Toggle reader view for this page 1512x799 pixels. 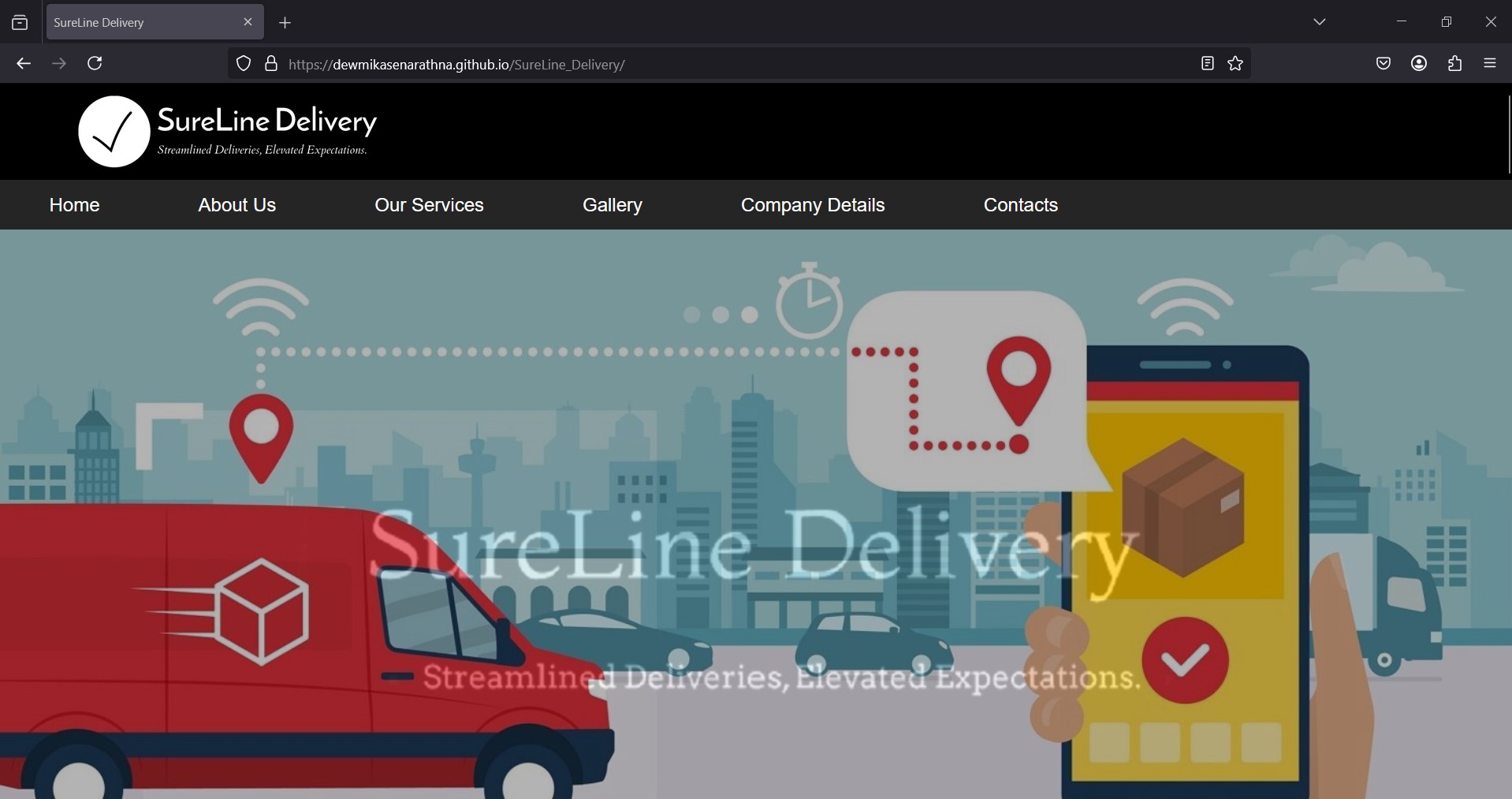[1207, 64]
